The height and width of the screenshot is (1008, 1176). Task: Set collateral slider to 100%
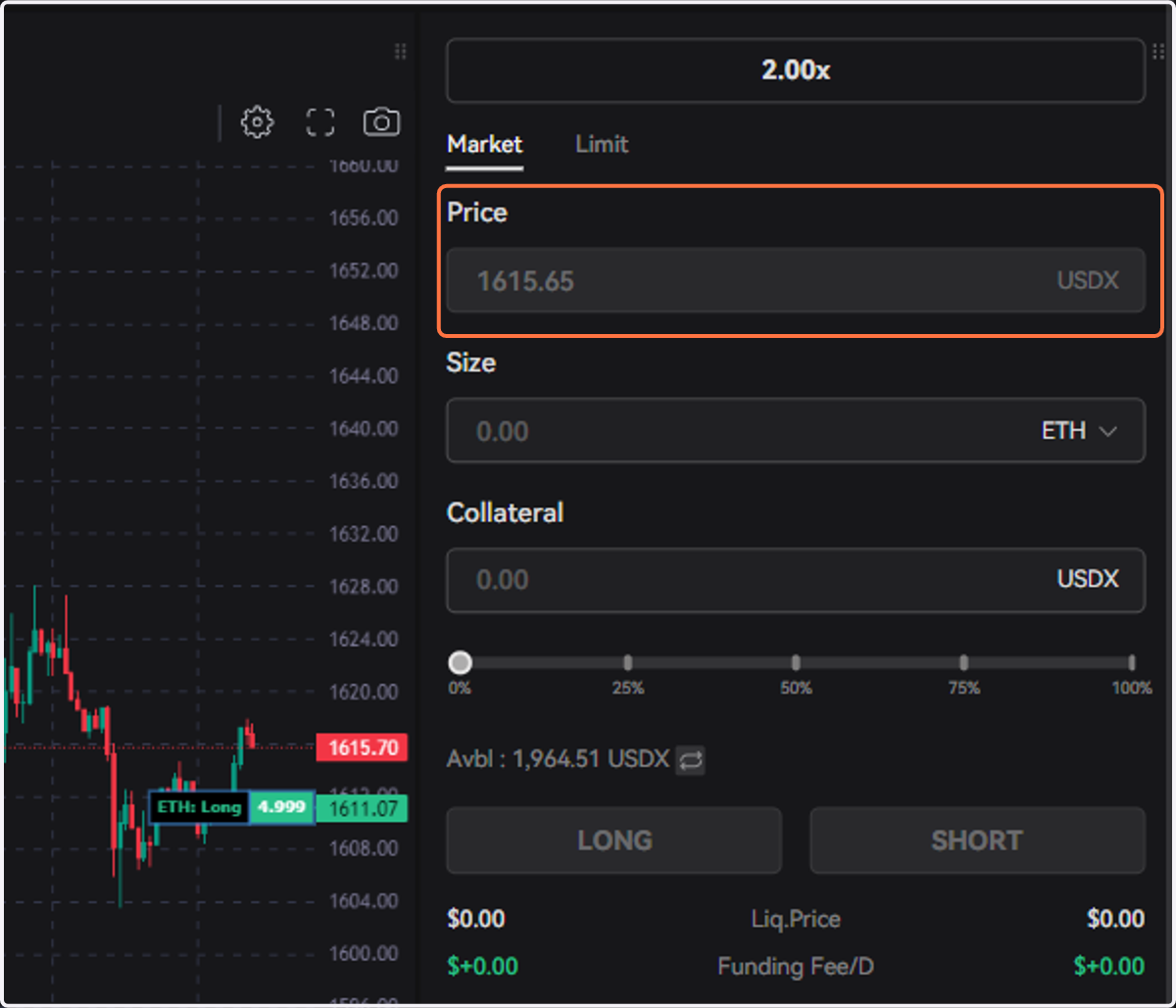point(1132,663)
